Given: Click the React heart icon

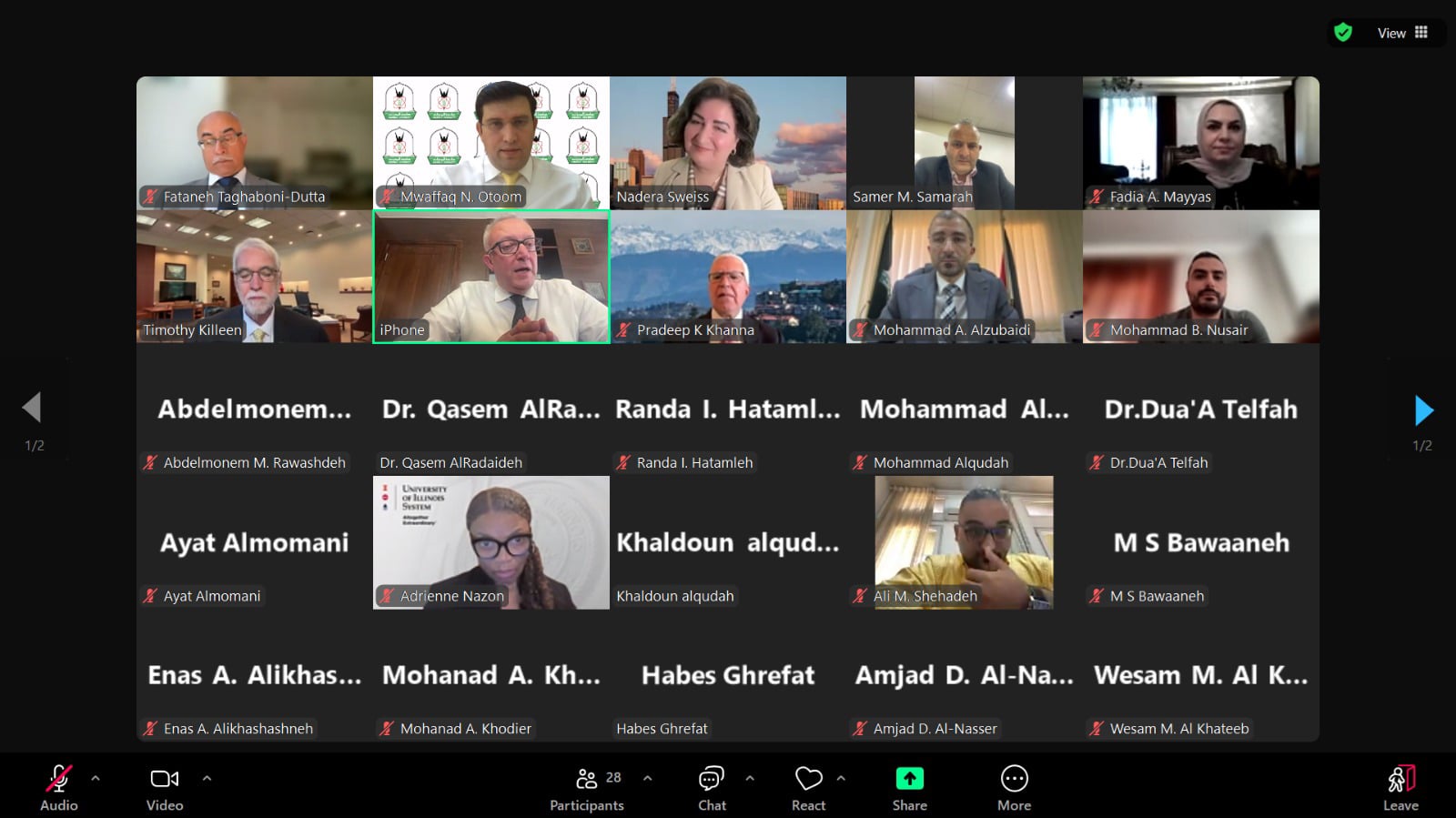Looking at the screenshot, I should pyautogui.click(x=808, y=779).
